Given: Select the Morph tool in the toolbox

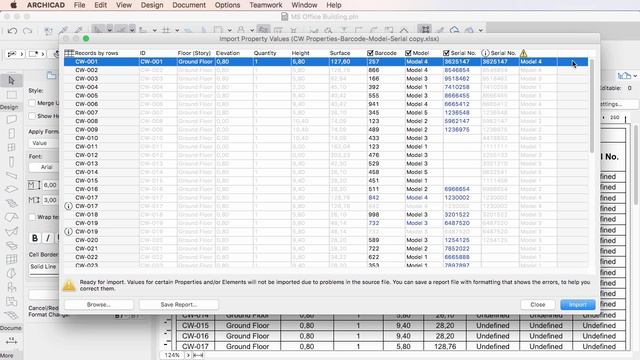Looking at the screenshot, I should click(x=11, y=273).
